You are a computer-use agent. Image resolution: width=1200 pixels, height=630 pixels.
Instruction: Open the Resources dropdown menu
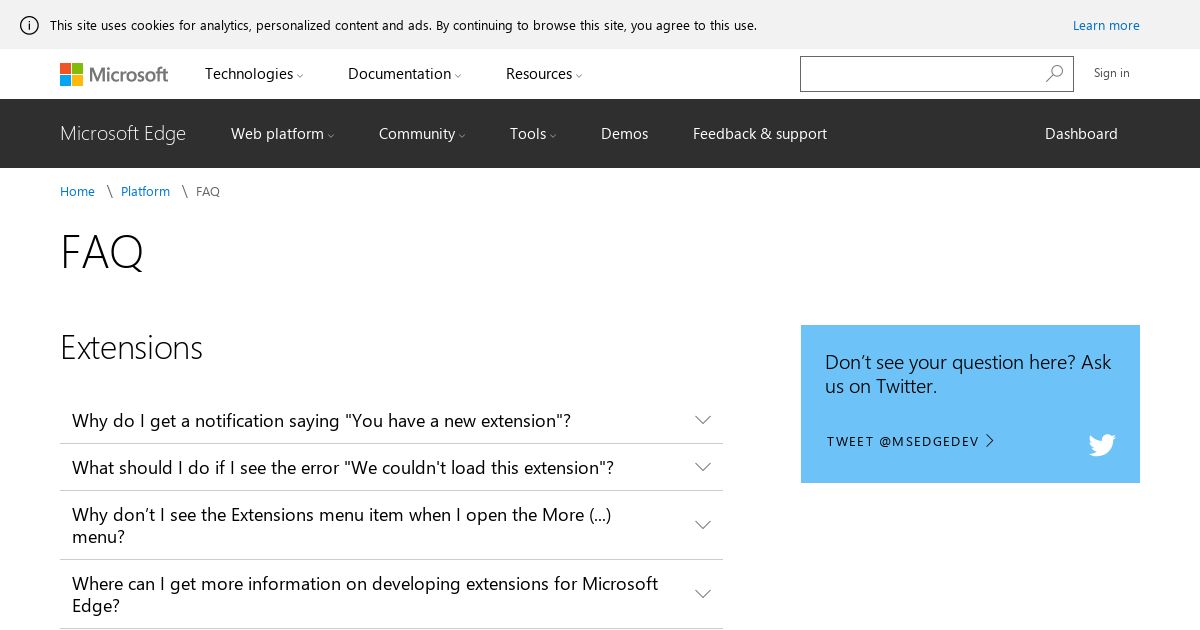tap(544, 74)
